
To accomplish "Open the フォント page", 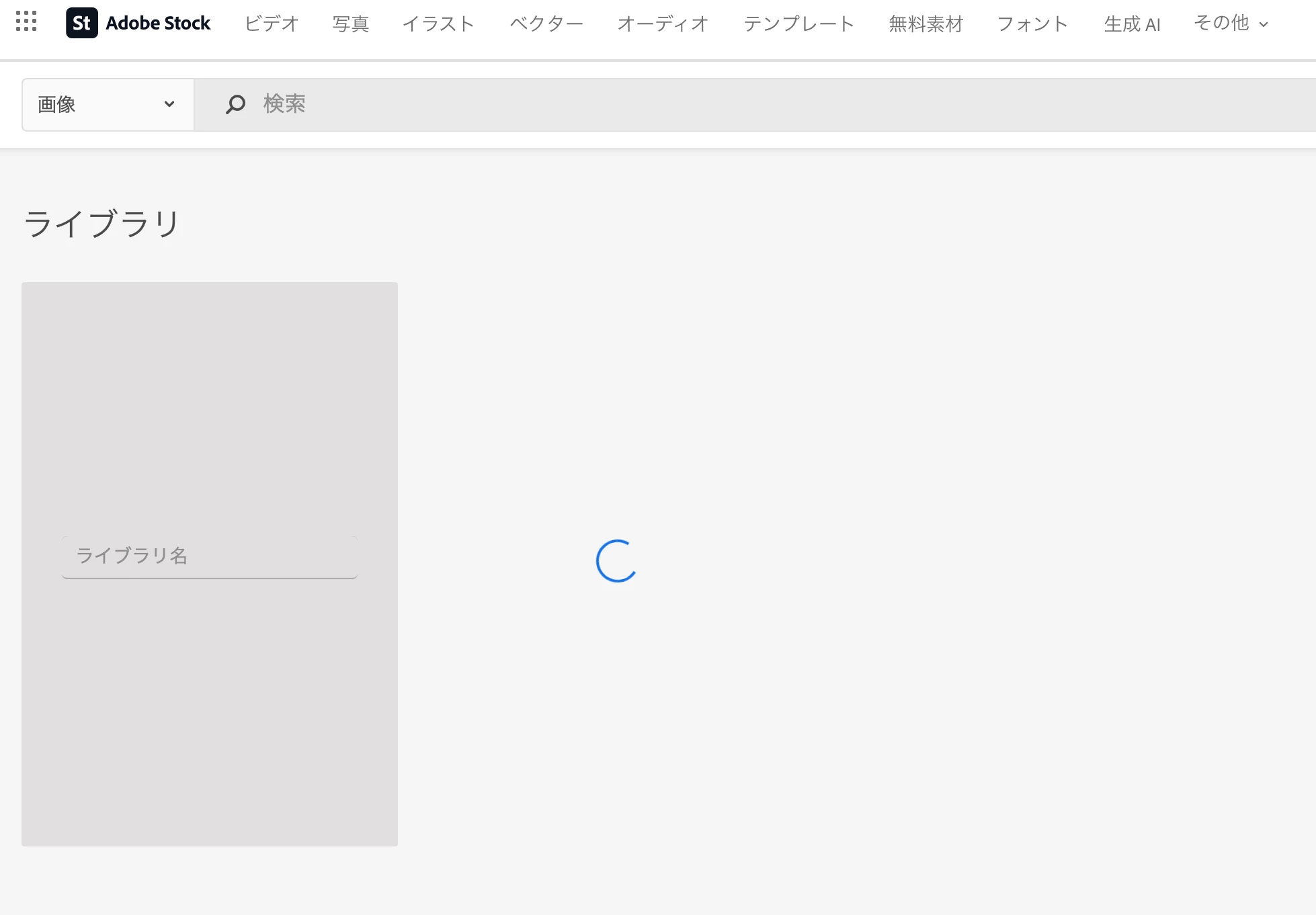I will (1032, 24).
